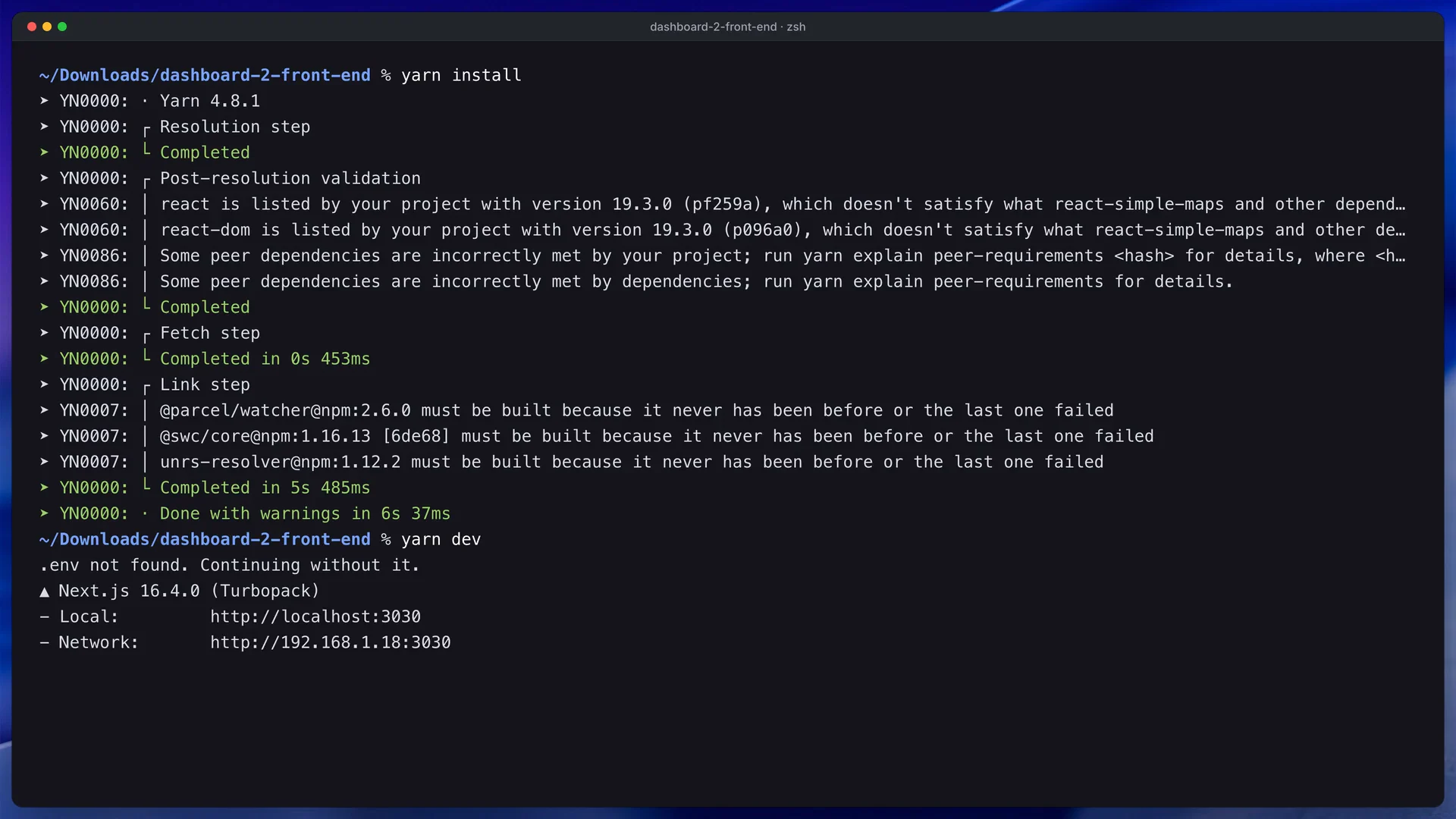The width and height of the screenshot is (1456, 819).
Task: Click the 'yarn install' command text
Action: (x=461, y=75)
